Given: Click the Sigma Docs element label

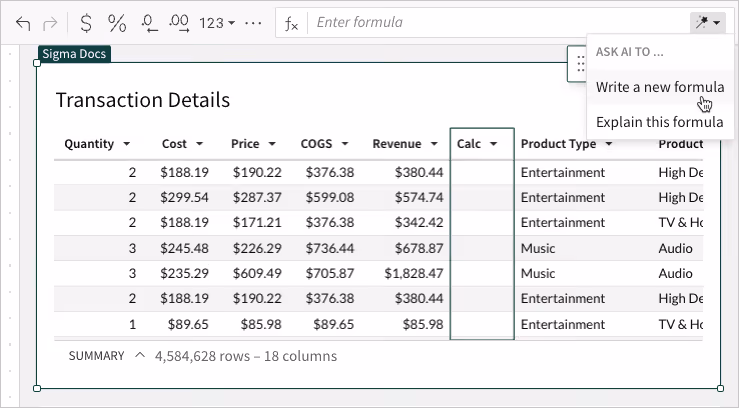Looking at the screenshot, I should point(74,54).
